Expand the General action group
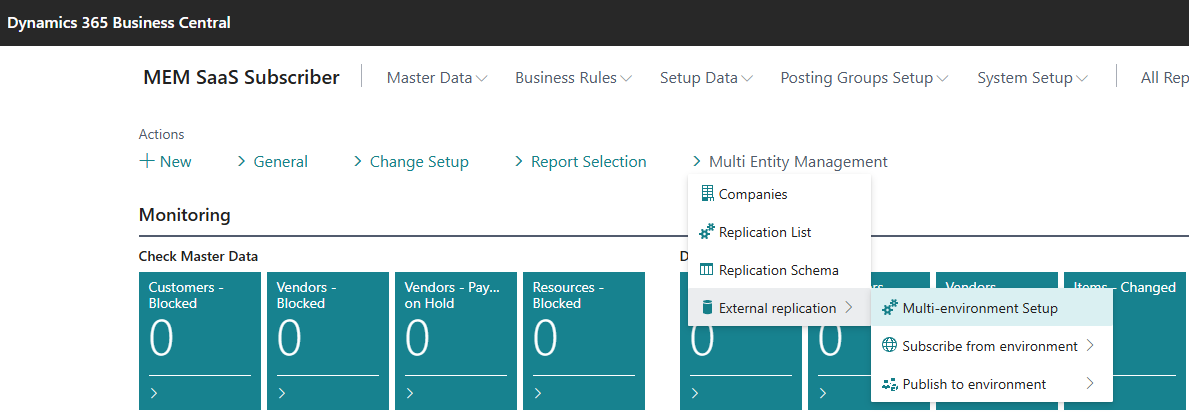This screenshot has height=417, width=1189. click(x=272, y=162)
